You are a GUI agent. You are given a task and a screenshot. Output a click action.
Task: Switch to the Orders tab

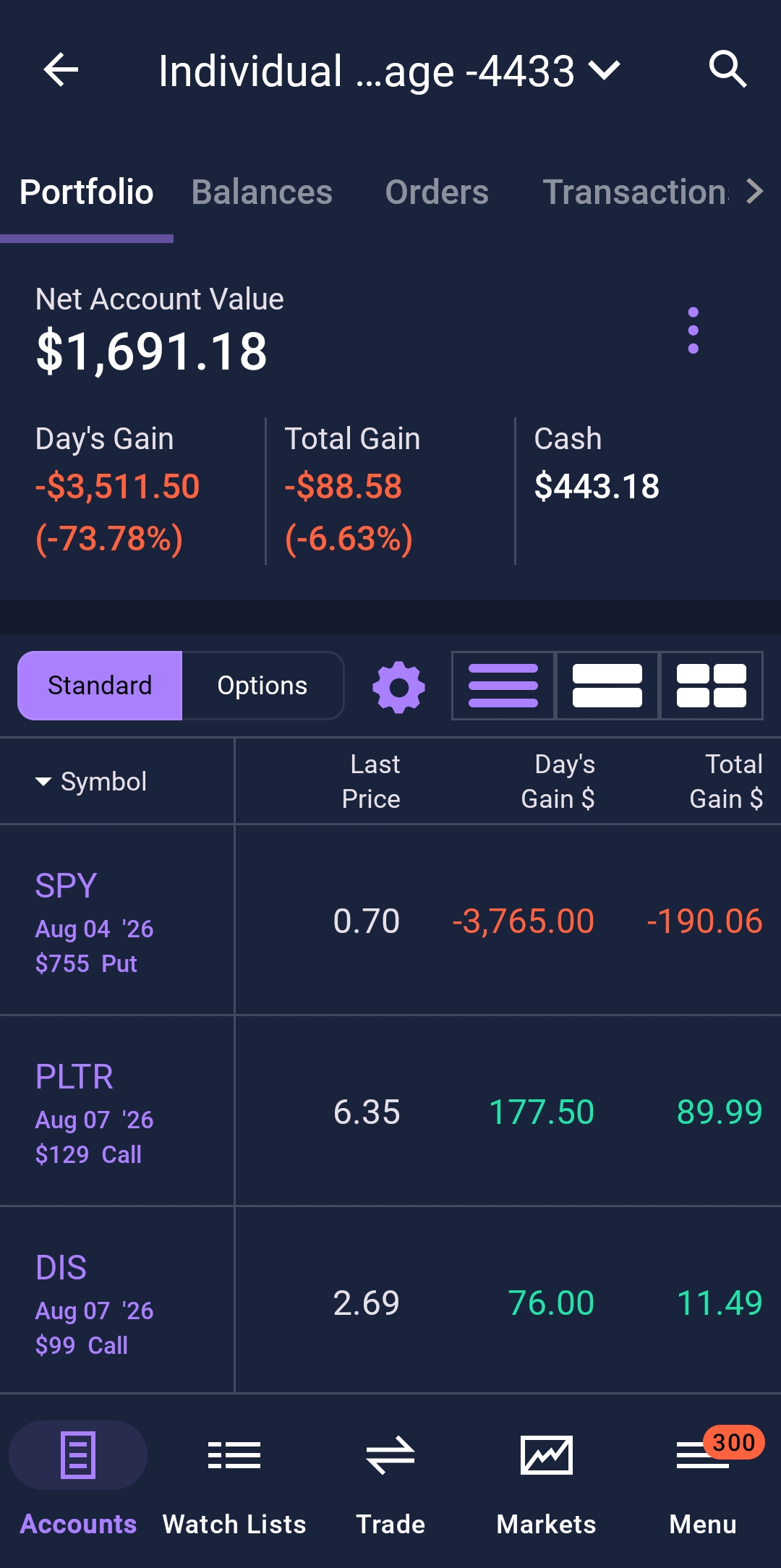pos(437,192)
